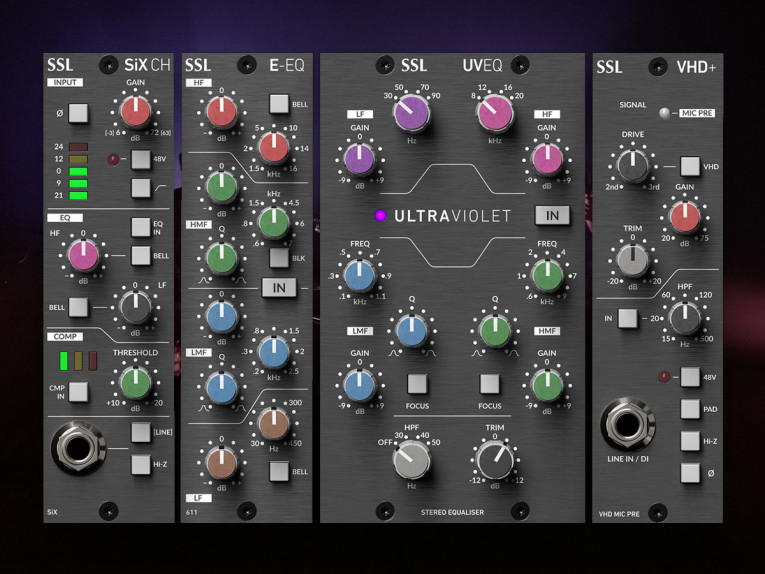Click pink HF GAIN knob on UVEQ
765x574 pixels.
[x=547, y=158]
